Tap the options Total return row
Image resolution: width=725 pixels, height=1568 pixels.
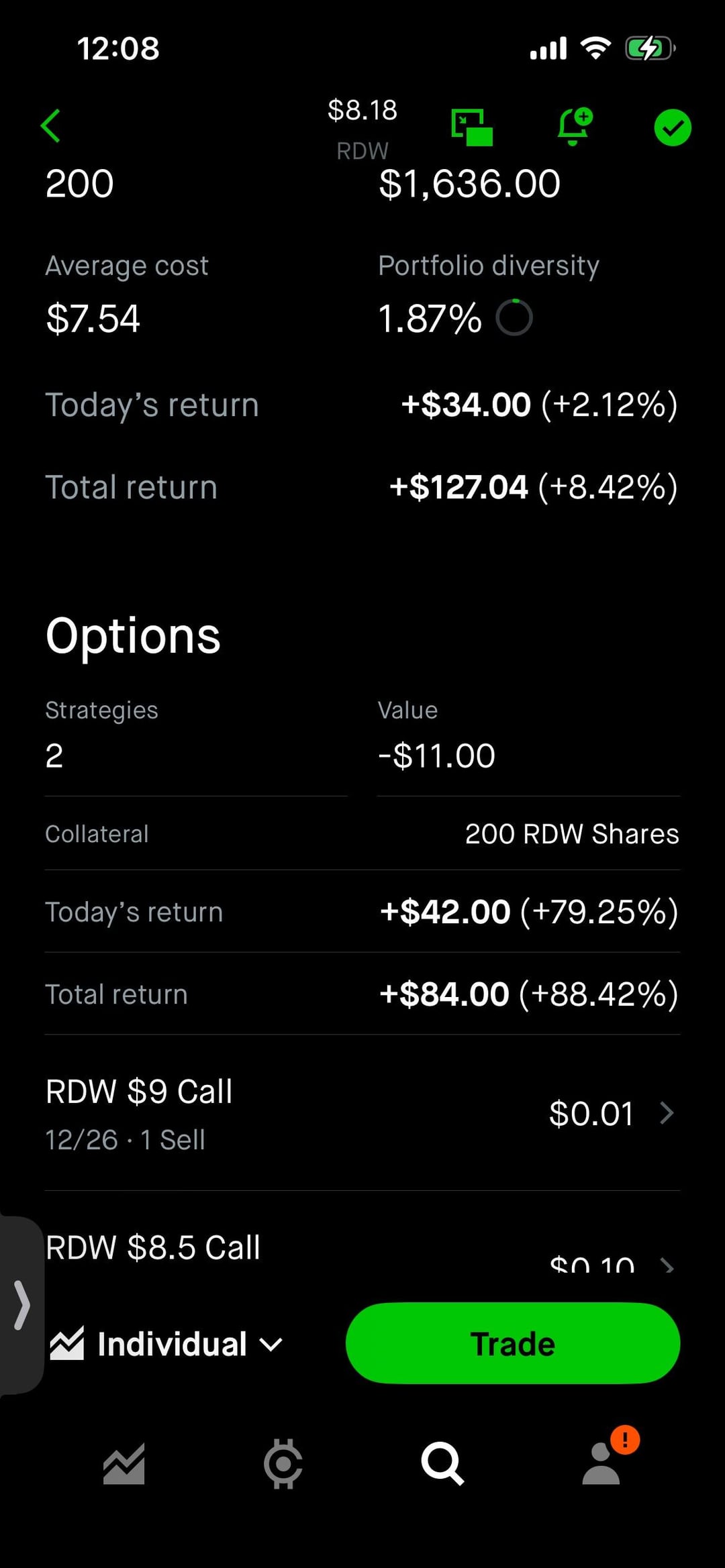coord(362,994)
